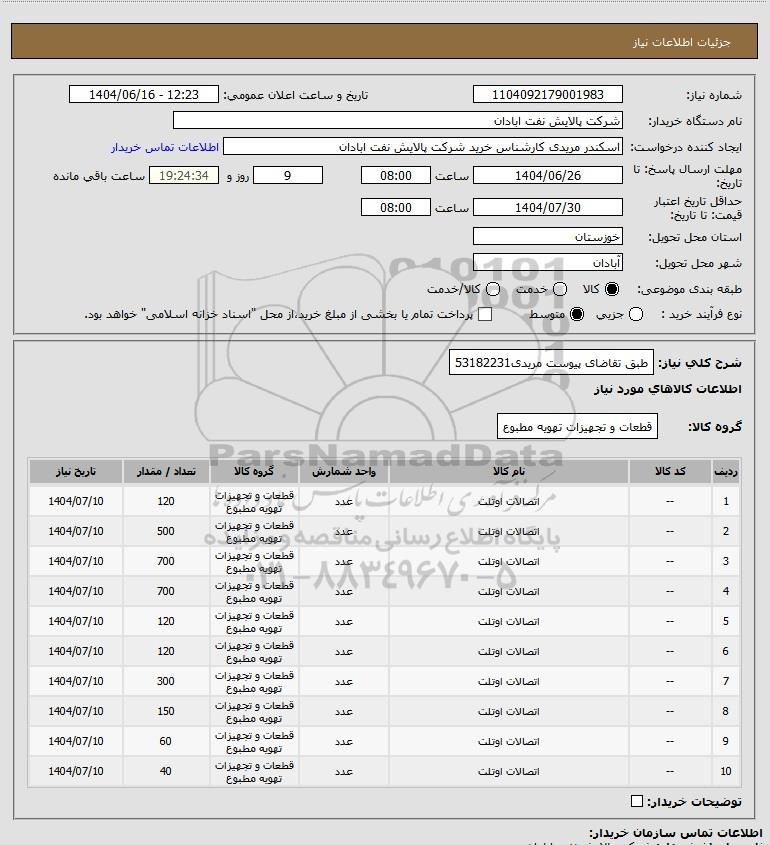Click the unit عدد in row 6
Viewport: 770px width, 845px height.
tap(344, 652)
